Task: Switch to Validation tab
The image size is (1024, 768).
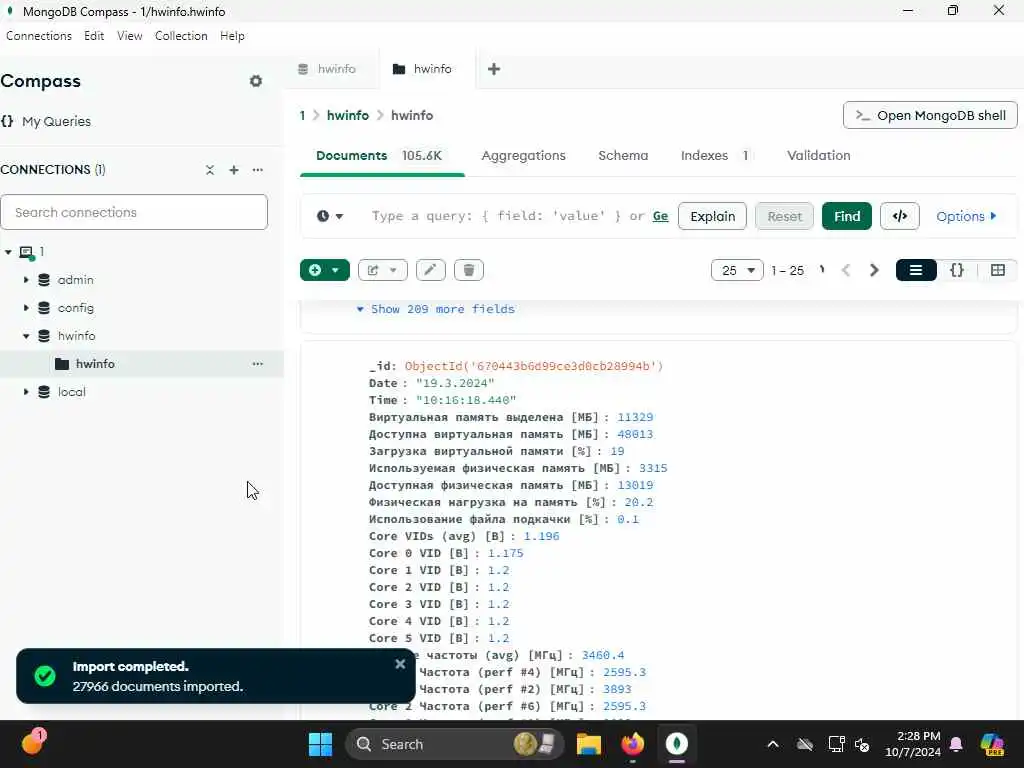Action: tap(818, 155)
